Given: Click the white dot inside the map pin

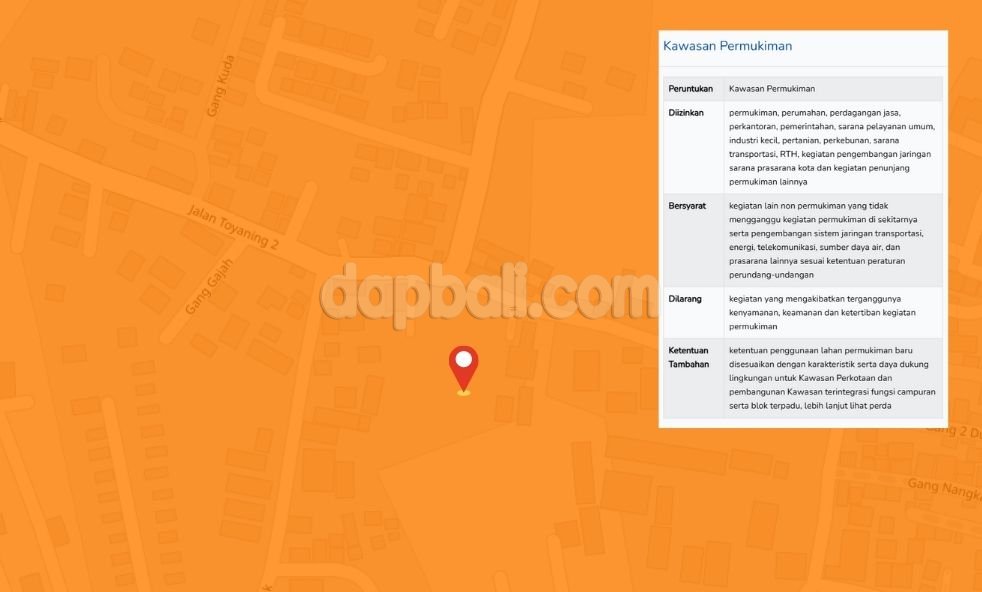Looking at the screenshot, I should click(463, 359).
